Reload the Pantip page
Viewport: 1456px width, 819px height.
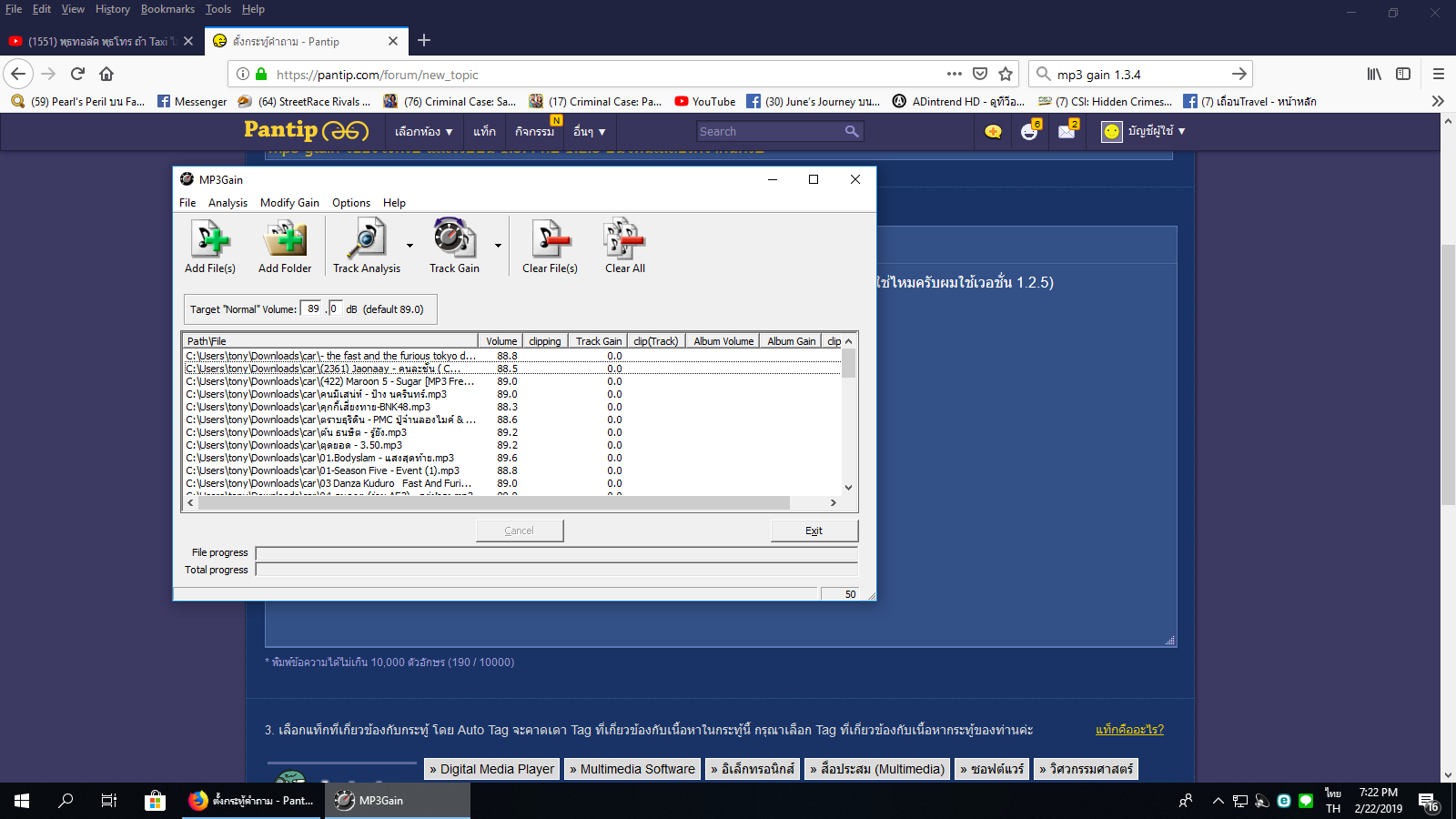(x=77, y=74)
